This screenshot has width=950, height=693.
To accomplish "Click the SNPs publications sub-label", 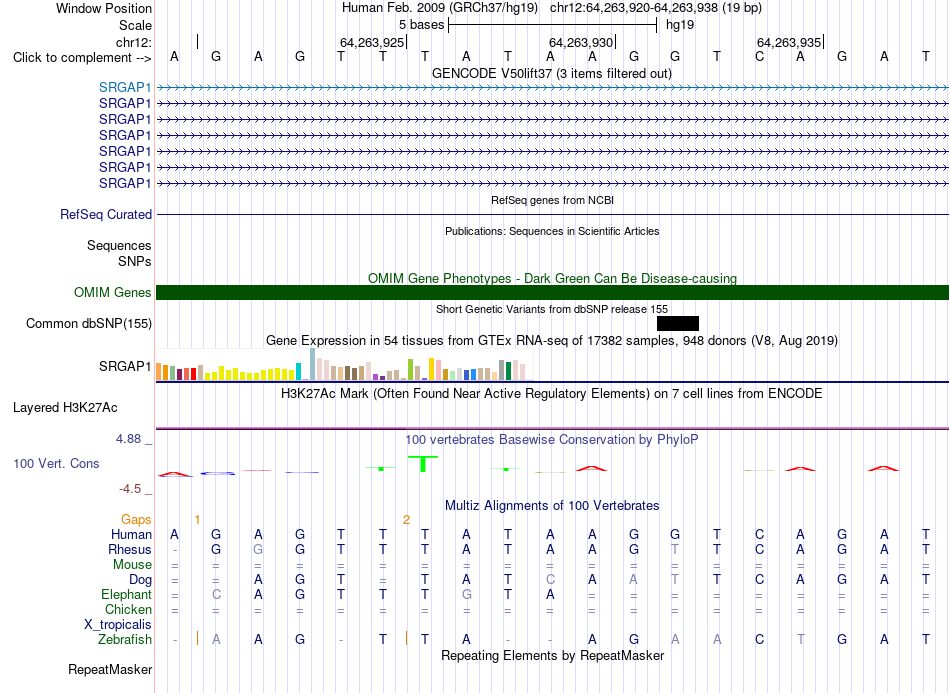I will tap(135, 261).
